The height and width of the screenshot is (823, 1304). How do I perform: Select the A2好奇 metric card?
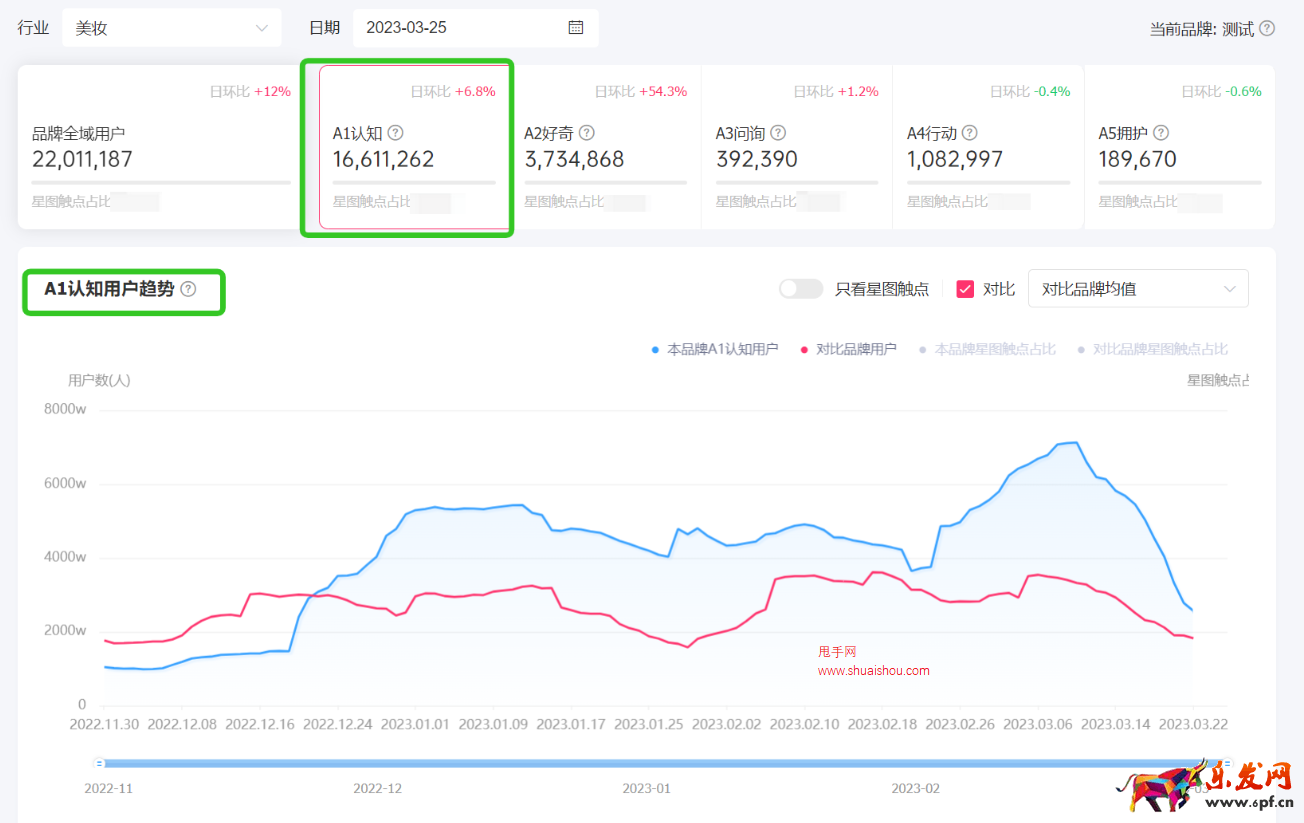605,147
